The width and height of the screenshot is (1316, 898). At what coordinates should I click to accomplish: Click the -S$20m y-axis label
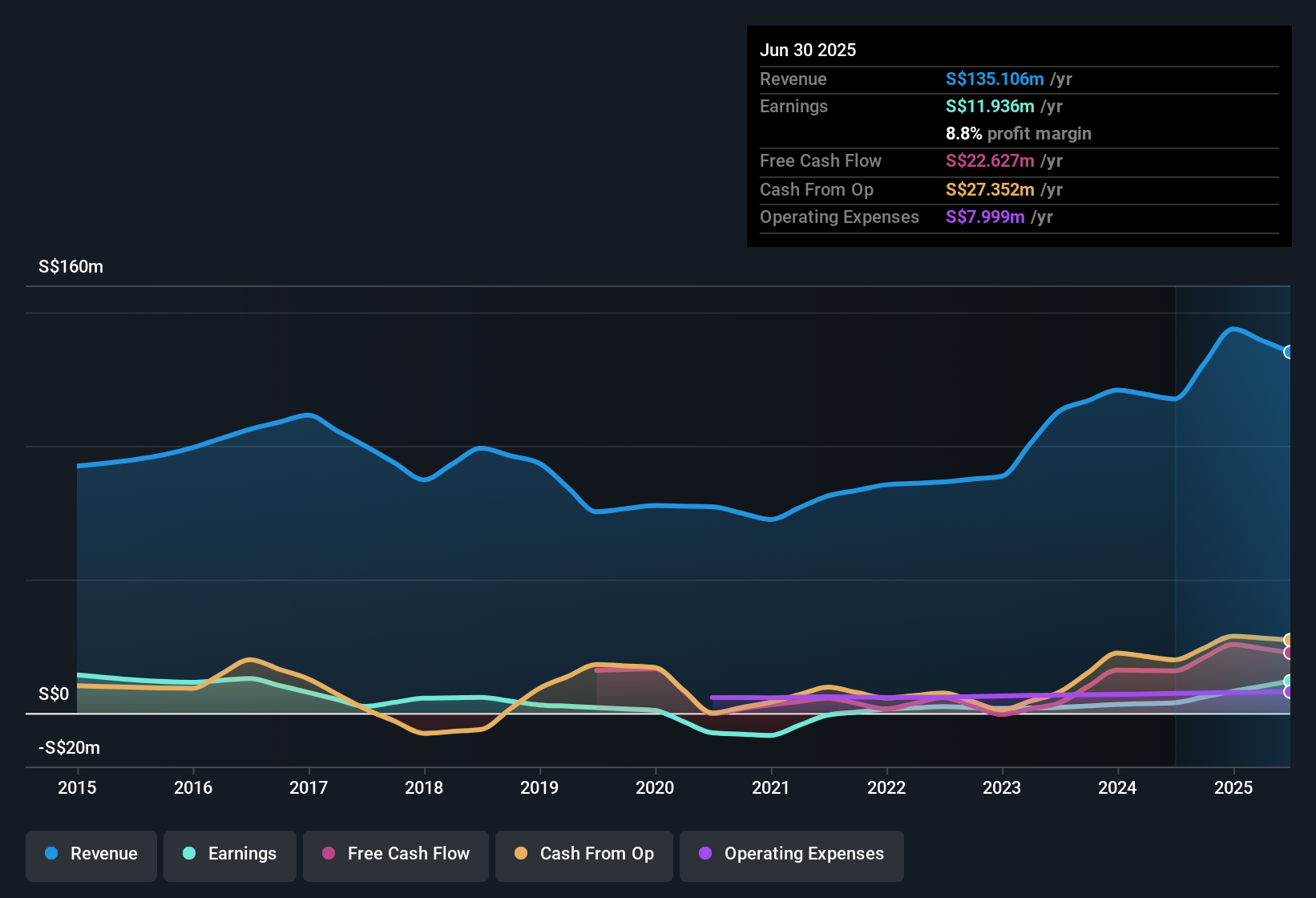[x=69, y=748]
